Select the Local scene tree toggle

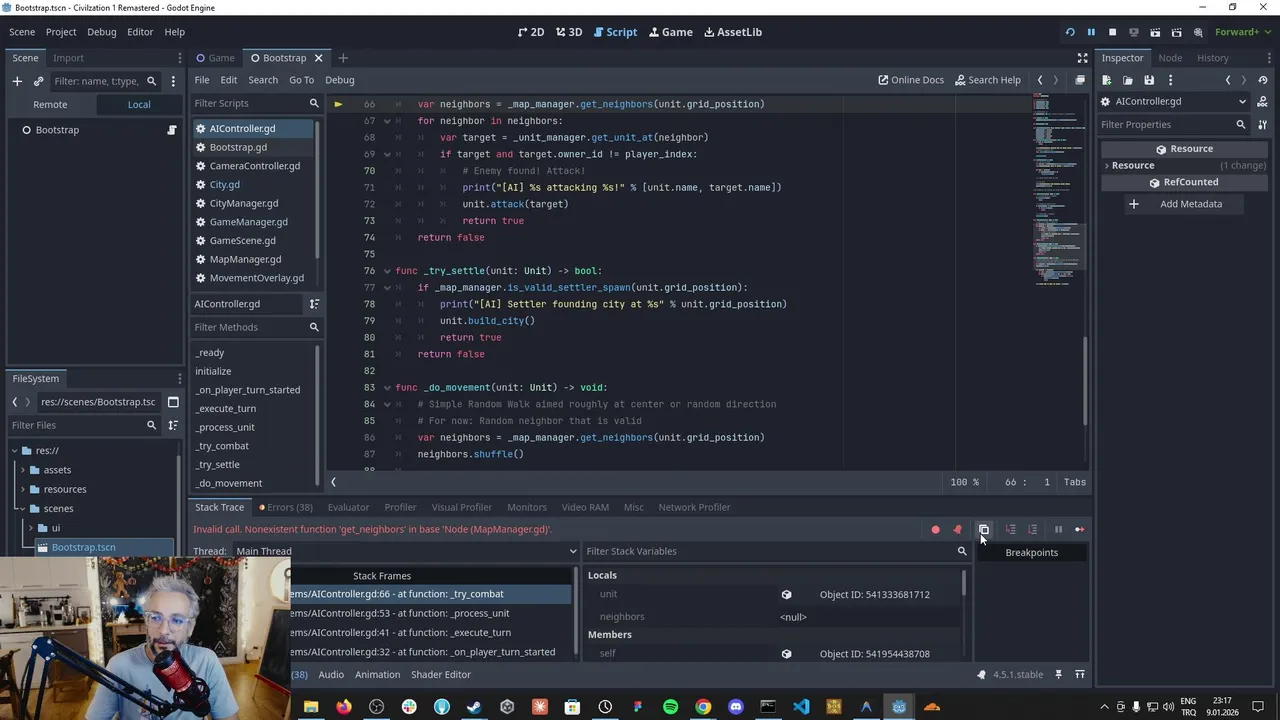coord(139,104)
